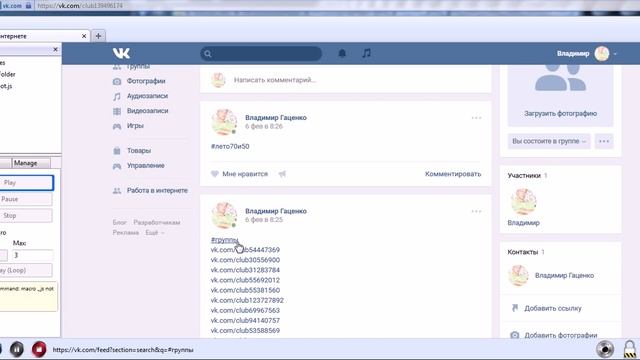Click the Аудиозаписи note icon
This screenshot has width=640, height=360.
pyautogui.click(x=117, y=96)
